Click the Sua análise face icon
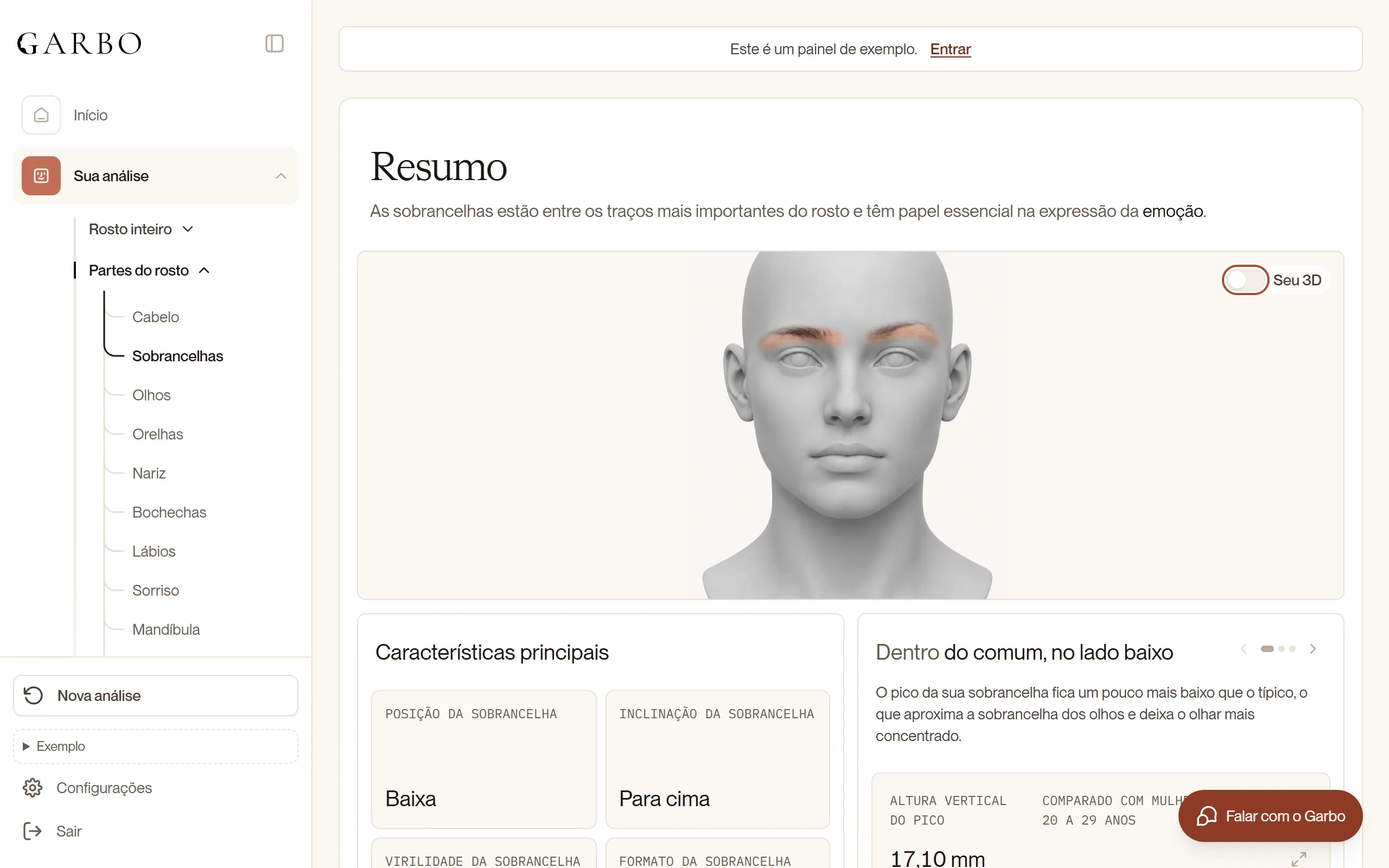 tap(41, 176)
